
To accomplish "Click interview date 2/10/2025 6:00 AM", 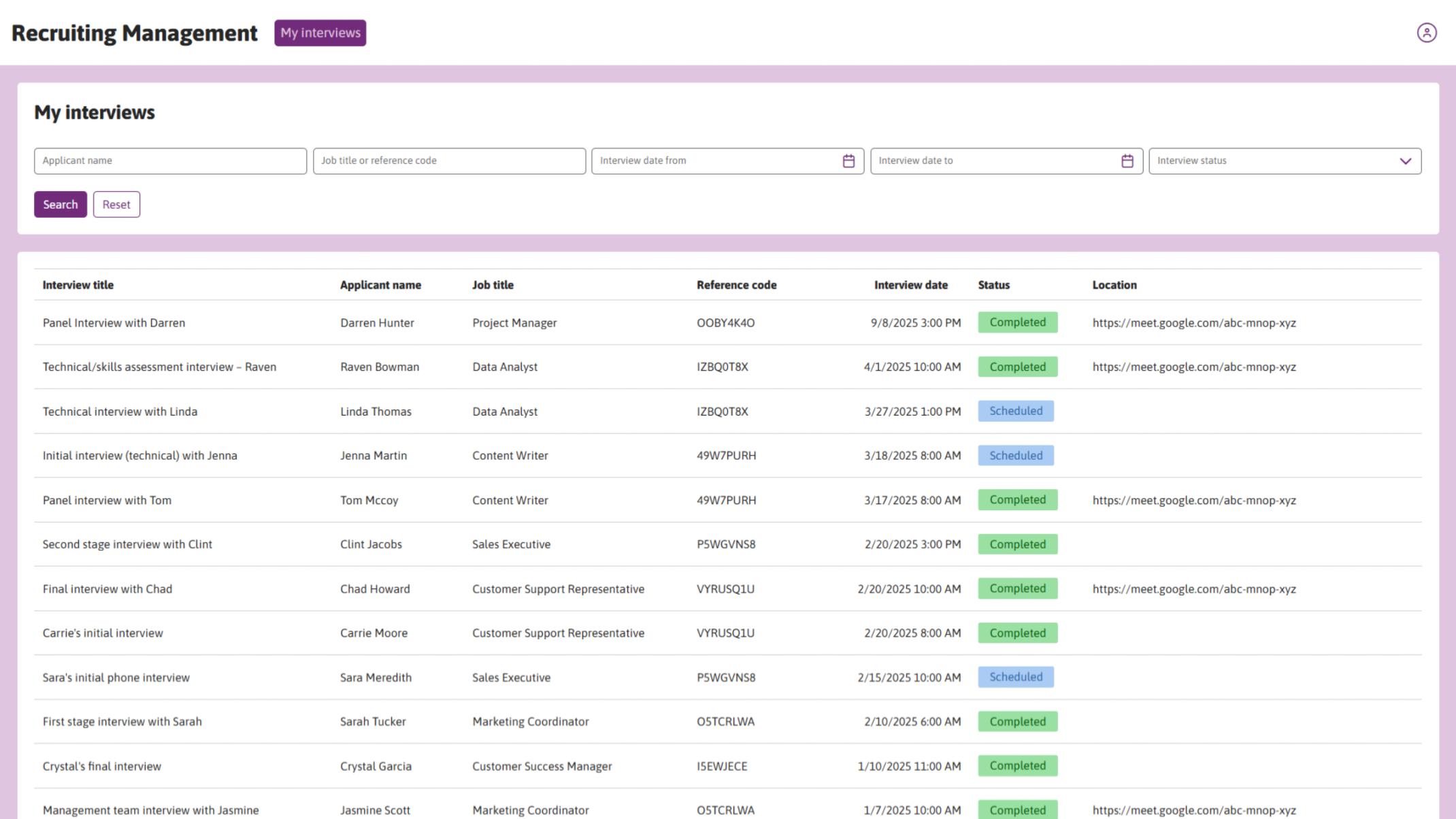I will (x=912, y=722).
